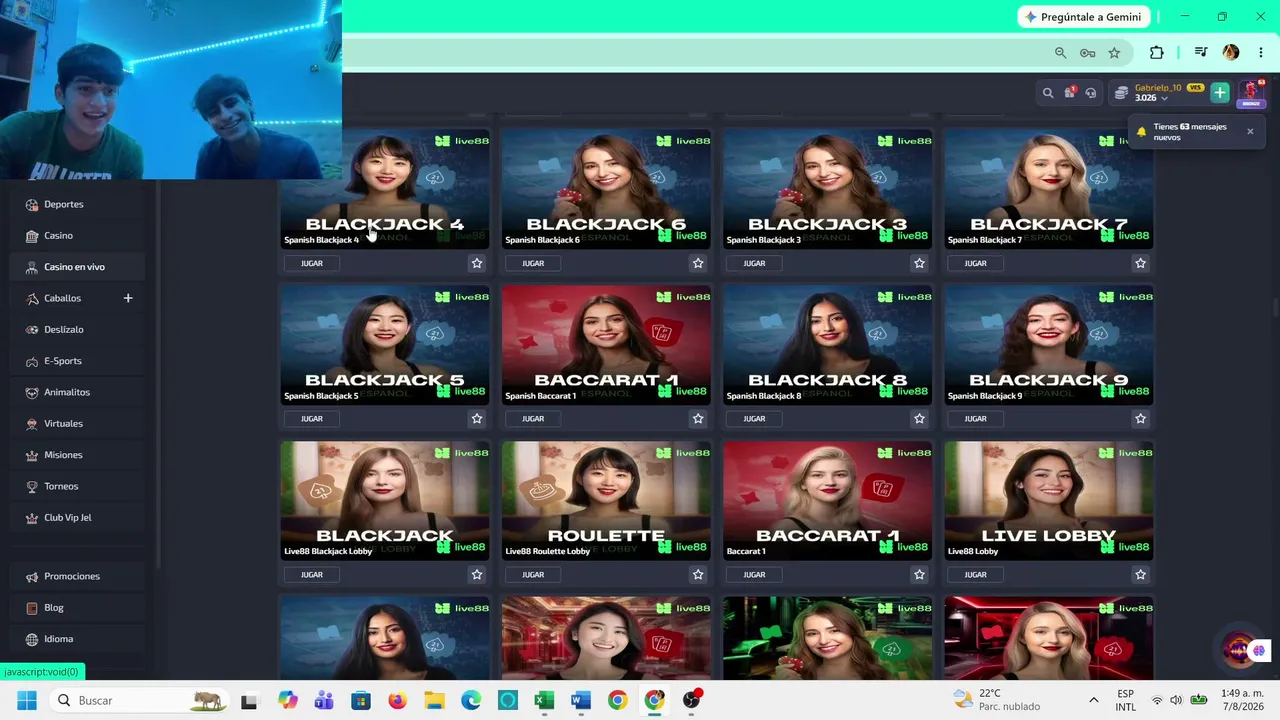
Task: Favorite the Spanish Blackjack 6 game
Action: click(698, 263)
